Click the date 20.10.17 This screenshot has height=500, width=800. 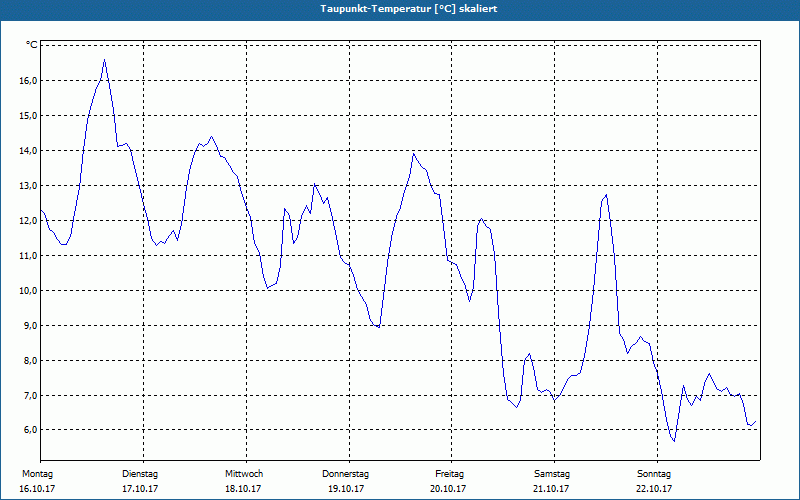448,489
